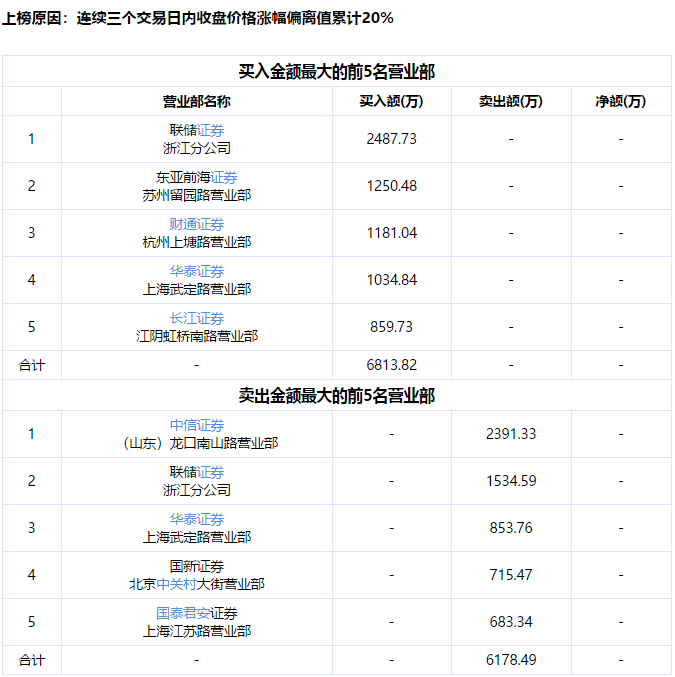Select buy total 6813.82

(x=391, y=365)
